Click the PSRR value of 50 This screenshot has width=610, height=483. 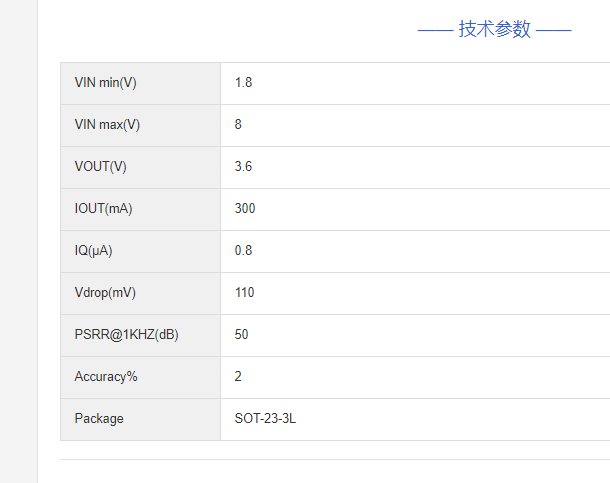click(x=242, y=335)
